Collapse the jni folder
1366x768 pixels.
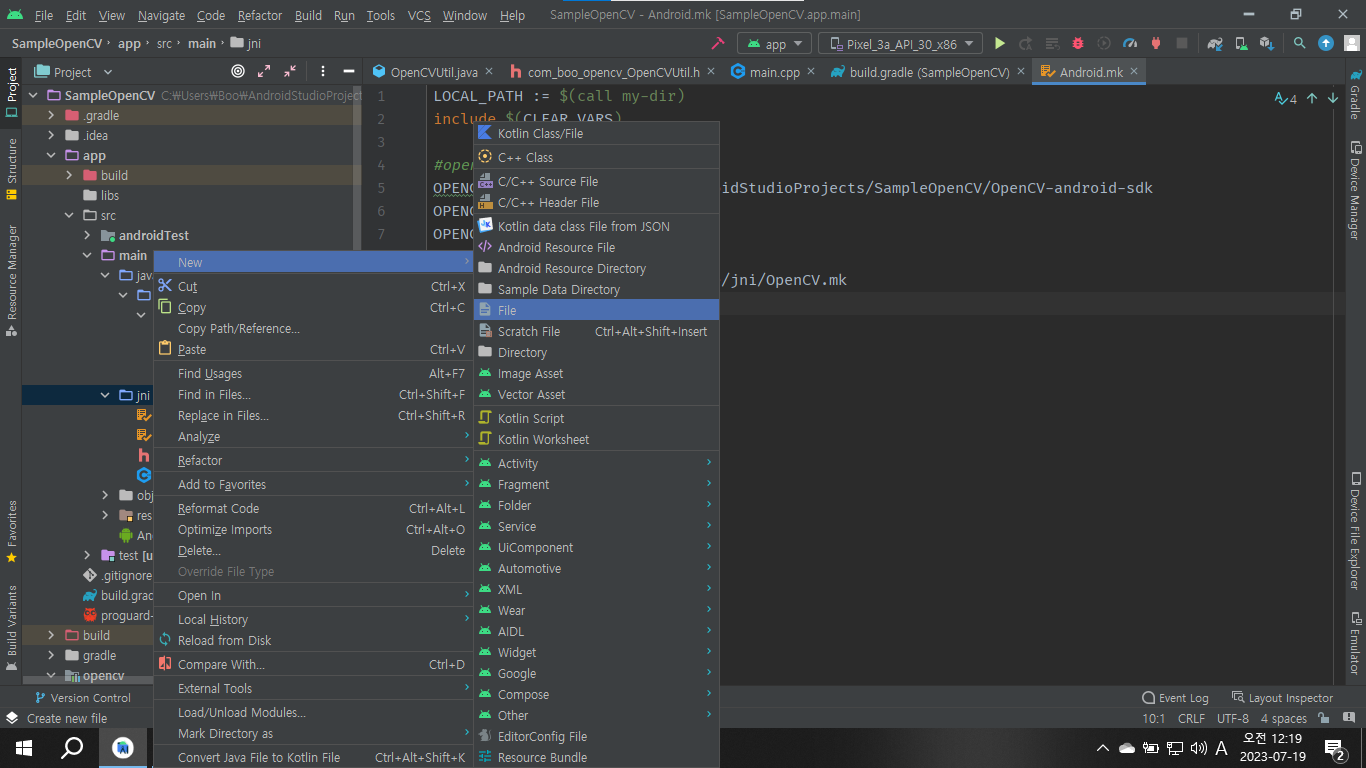tap(106, 395)
